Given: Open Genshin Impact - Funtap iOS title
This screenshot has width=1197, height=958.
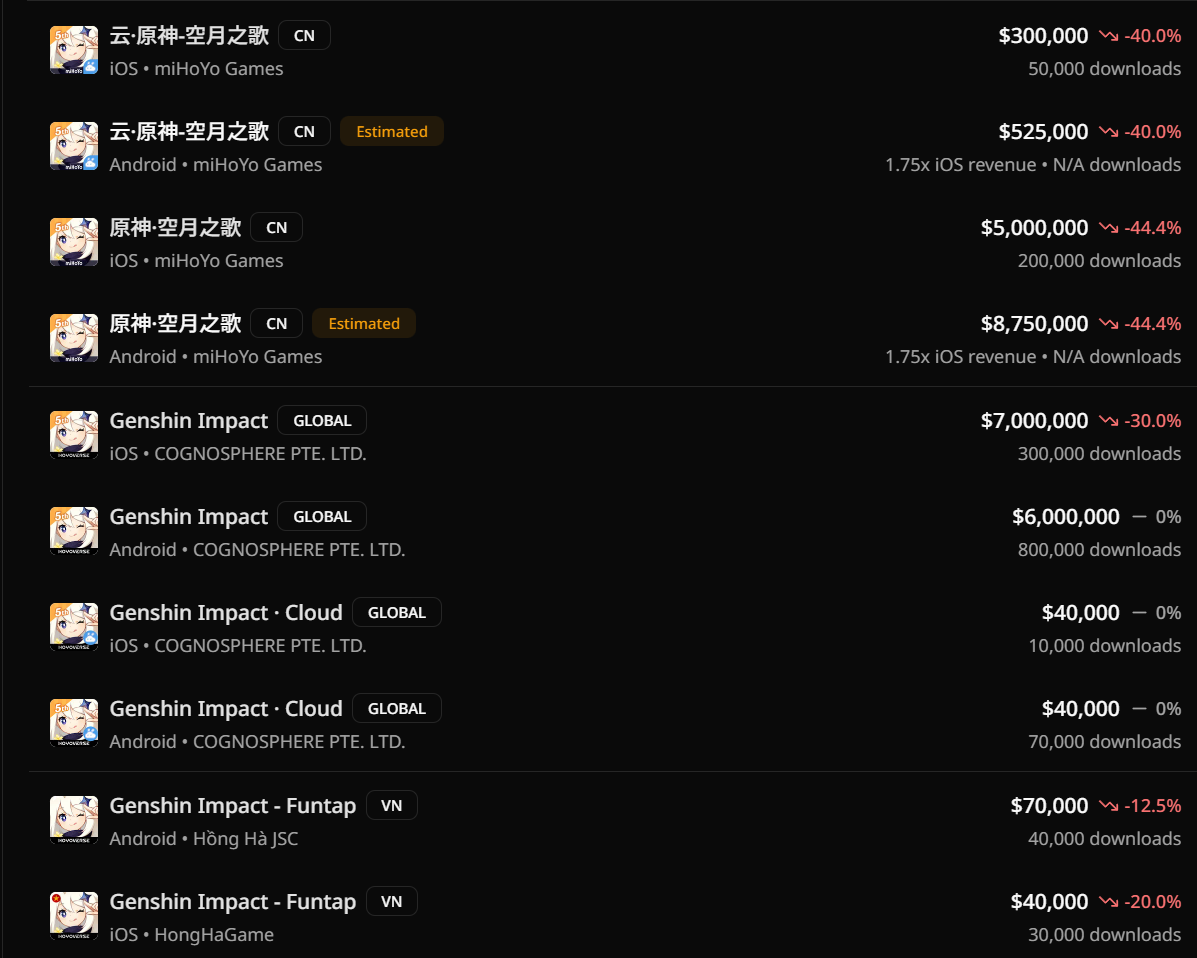Looking at the screenshot, I should pyautogui.click(x=233, y=902).
